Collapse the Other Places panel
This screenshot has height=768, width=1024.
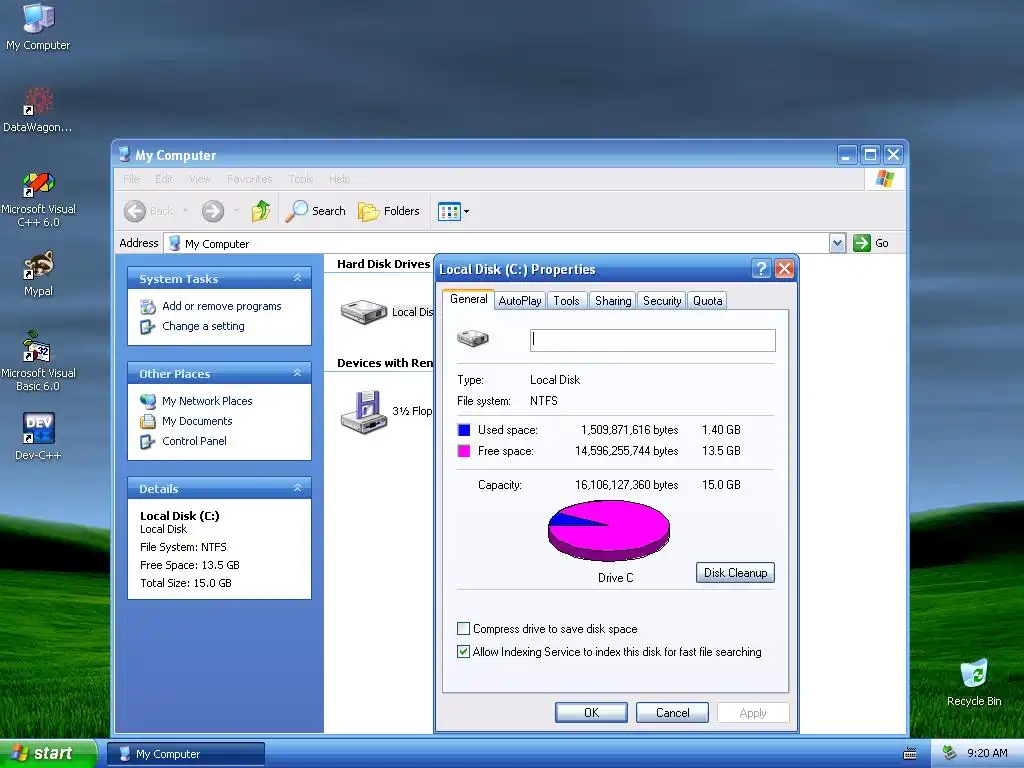pos(297,373)
